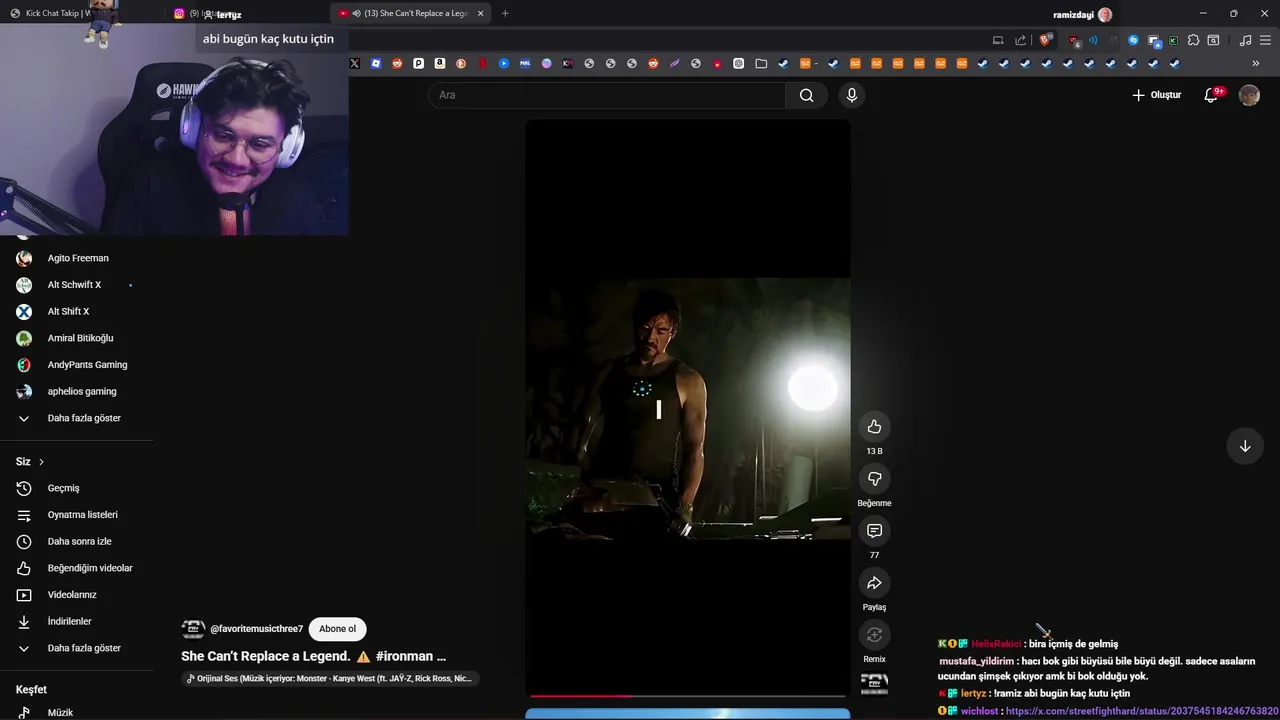
Task: Open the Alt Schwift X channel
Action: coord(77,285)
